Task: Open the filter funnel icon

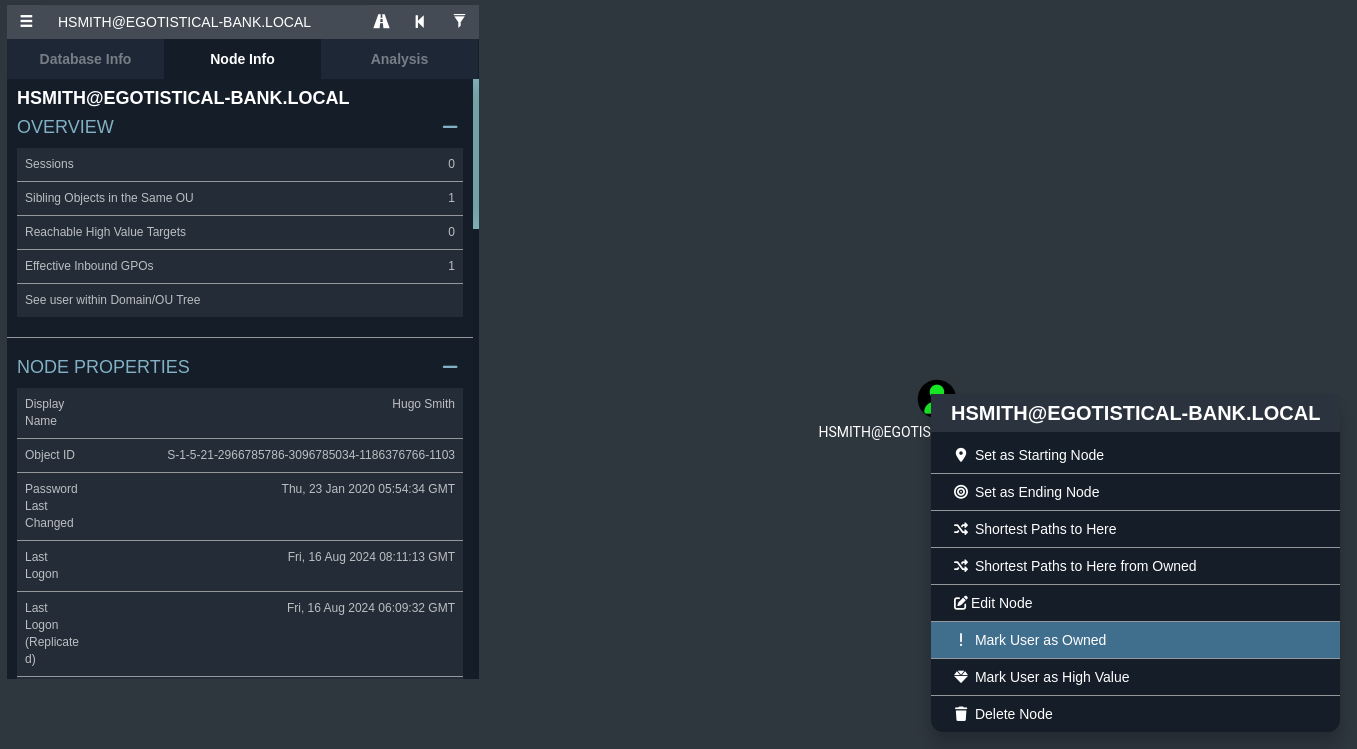Action: click(x=459, y=21)
